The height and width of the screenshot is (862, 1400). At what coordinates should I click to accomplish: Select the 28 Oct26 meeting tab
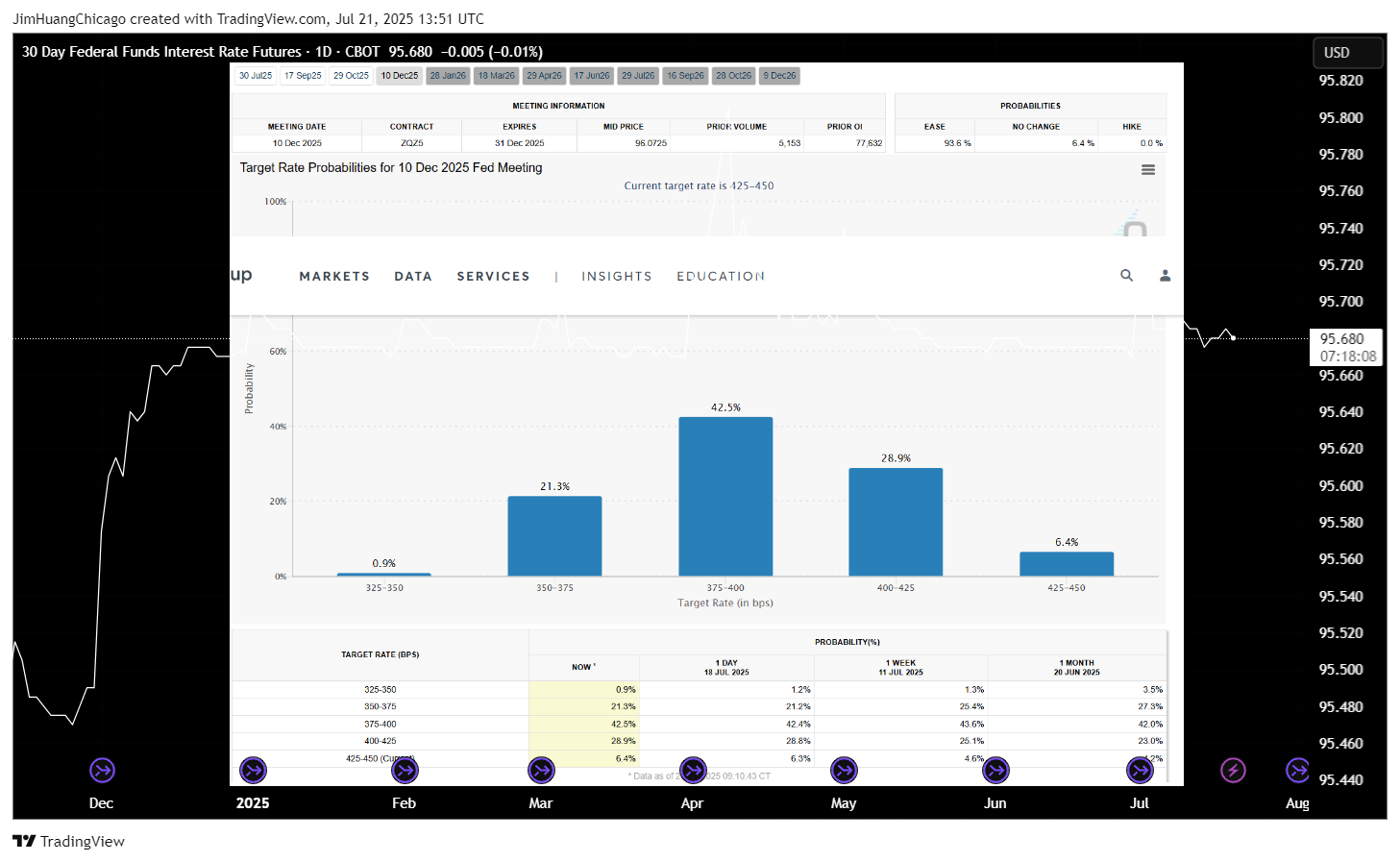734,76
